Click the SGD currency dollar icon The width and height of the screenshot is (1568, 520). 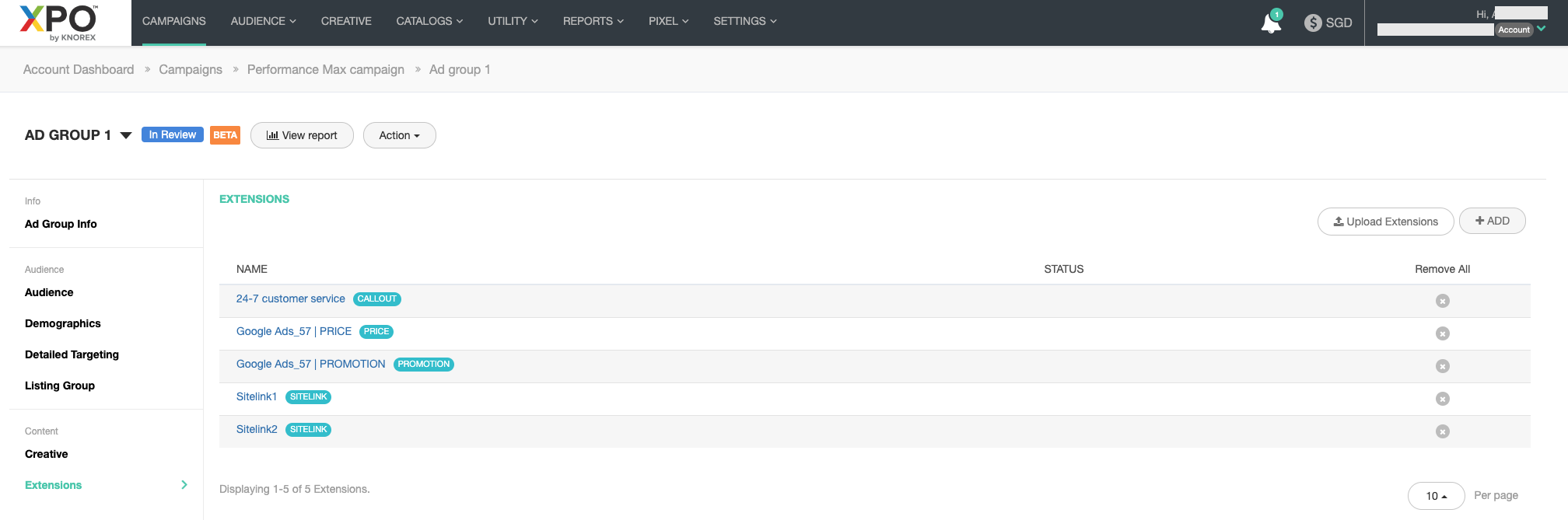(x=1313, y=23)
